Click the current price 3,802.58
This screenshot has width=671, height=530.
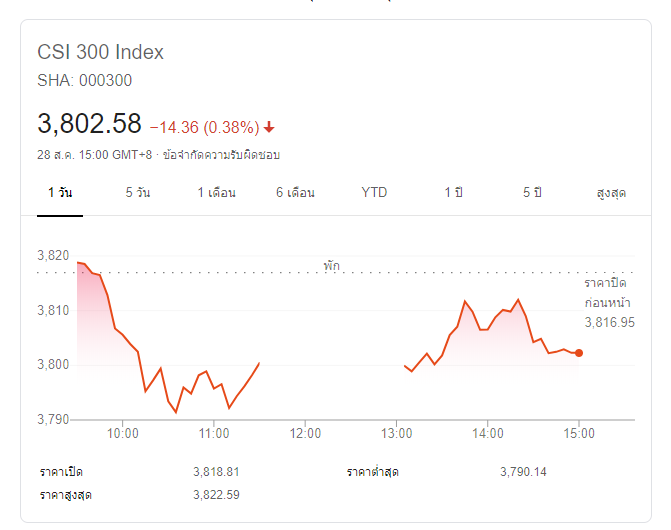[x=89, y=124]
